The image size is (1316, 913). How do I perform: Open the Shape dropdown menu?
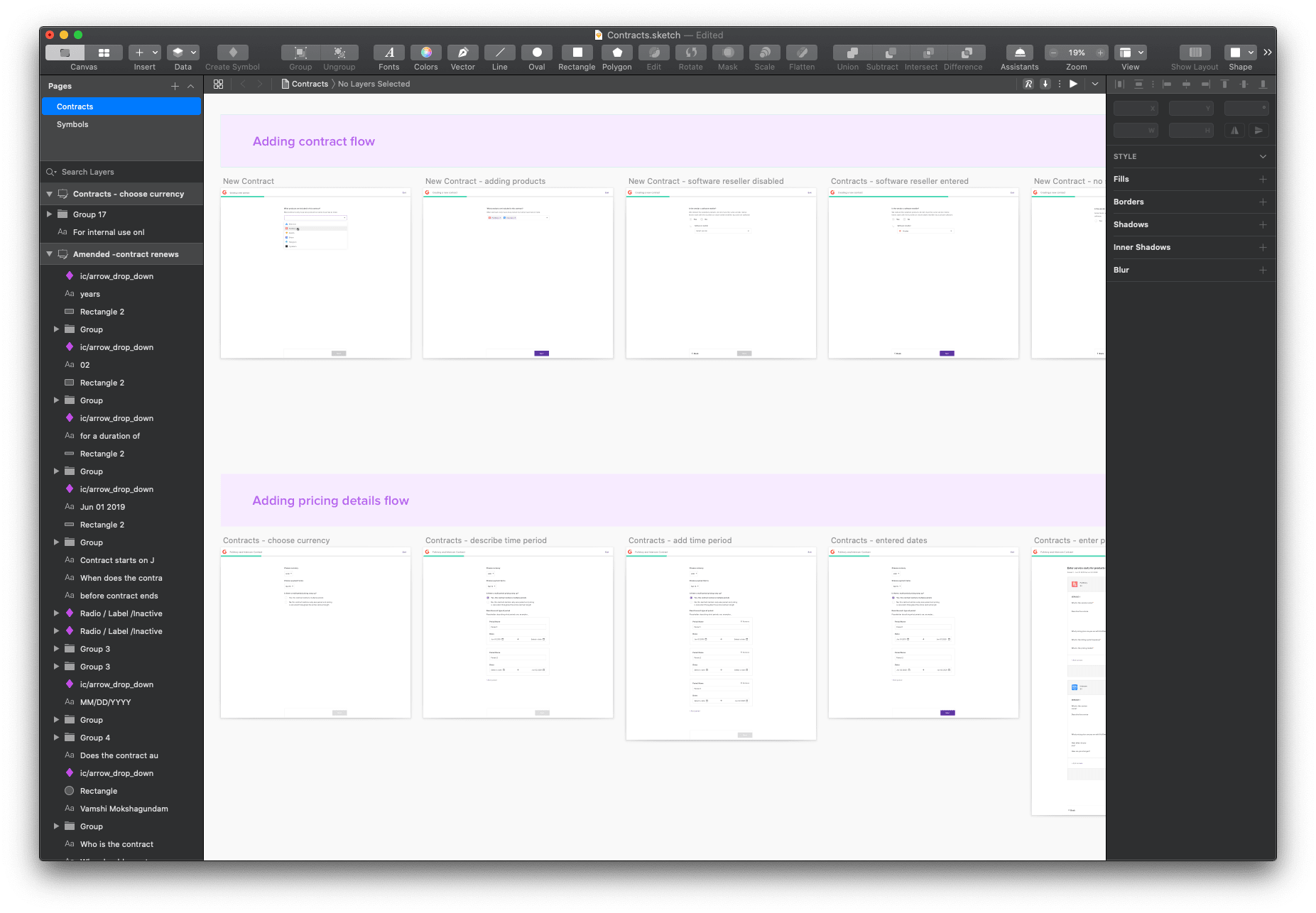[x=1241, y=53]
